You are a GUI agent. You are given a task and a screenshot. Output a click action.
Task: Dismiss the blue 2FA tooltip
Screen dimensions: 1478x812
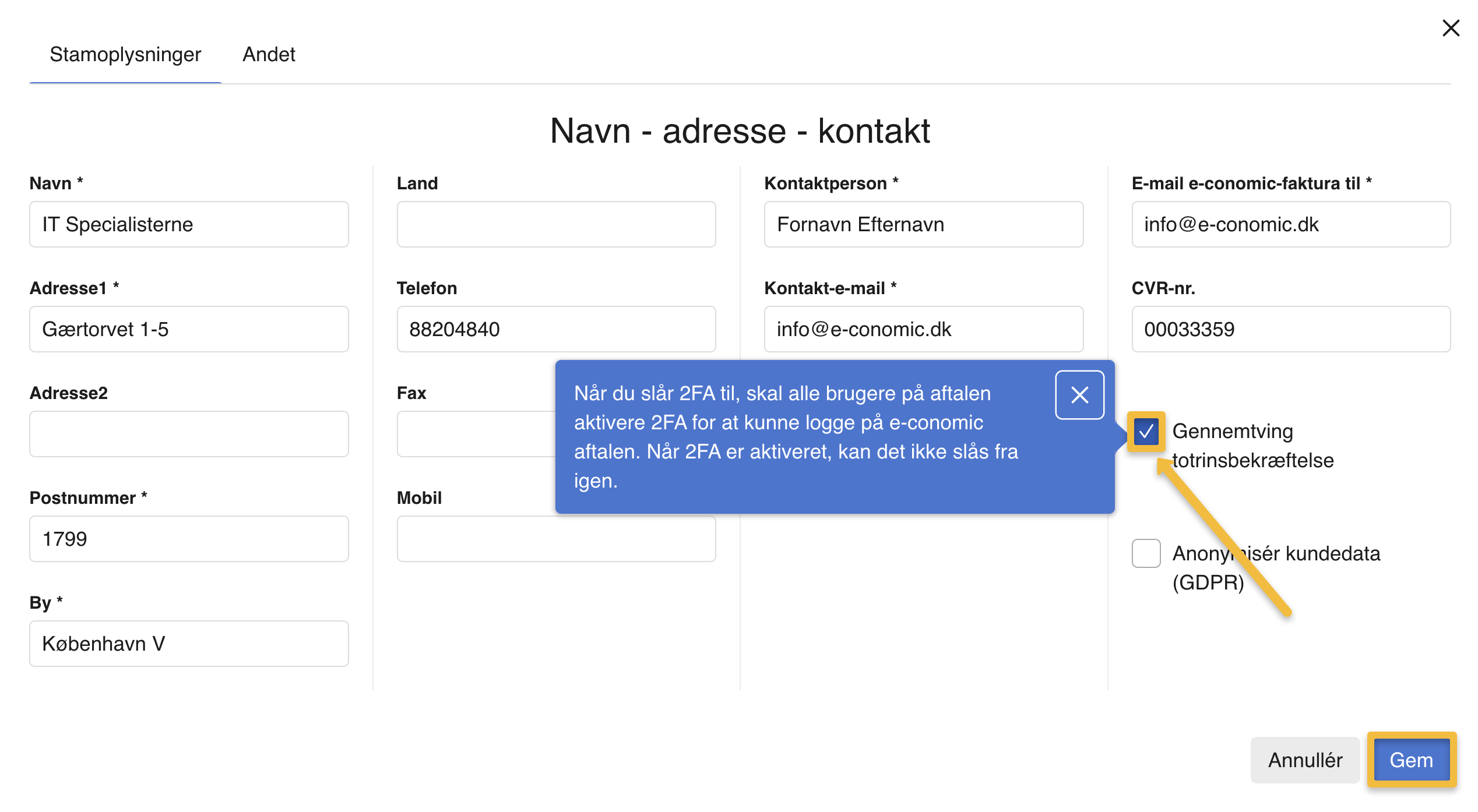[x=1079, y=395]
